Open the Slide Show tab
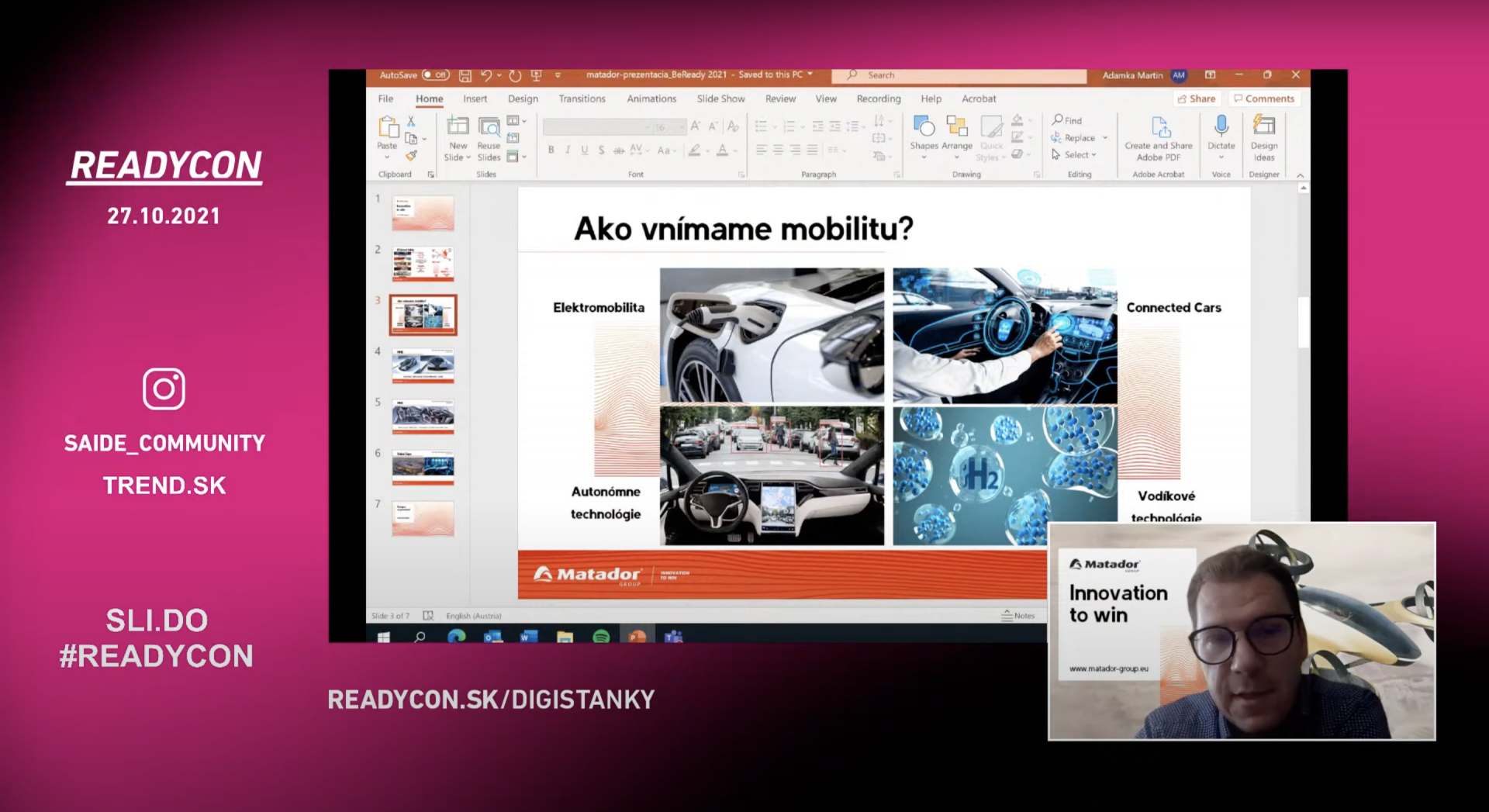This screenshot has height=812, width=1489. click(720, 99)
